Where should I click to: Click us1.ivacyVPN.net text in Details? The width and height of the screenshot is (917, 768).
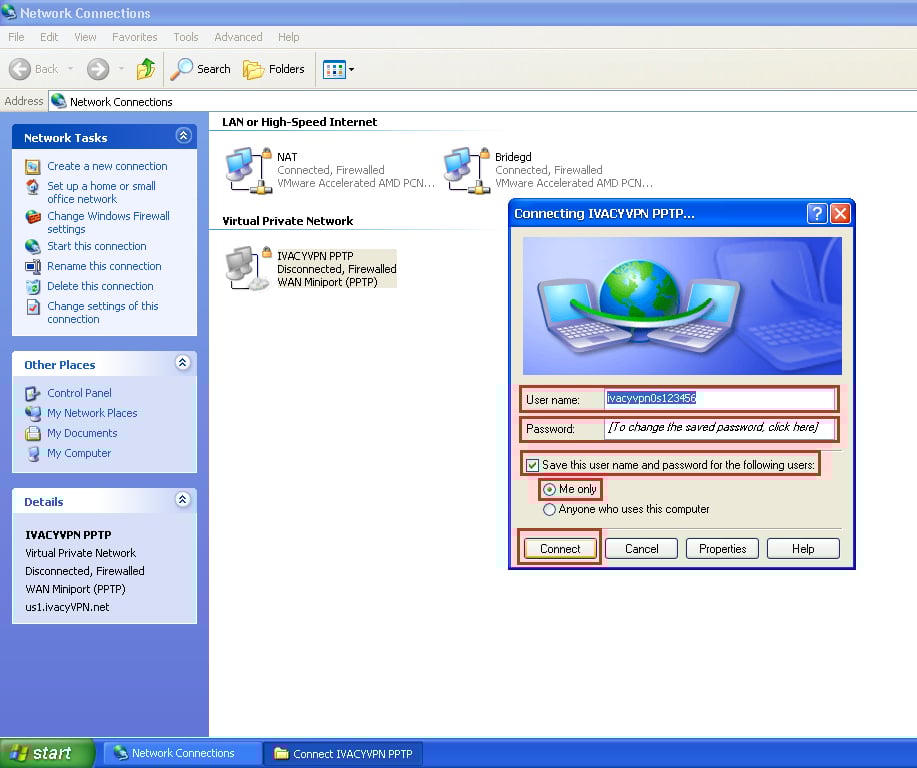tap(67, 607)
